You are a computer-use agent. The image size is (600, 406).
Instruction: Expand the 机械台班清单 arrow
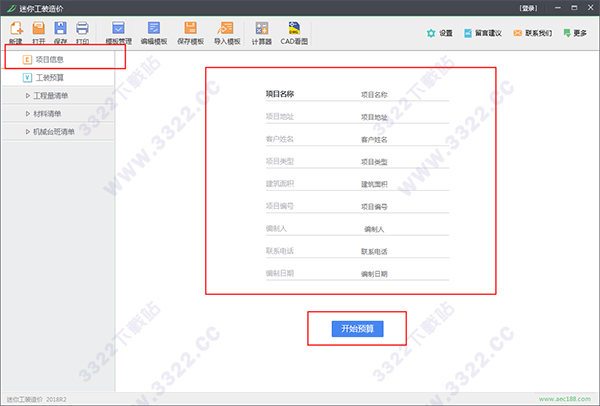click(28, 132)
